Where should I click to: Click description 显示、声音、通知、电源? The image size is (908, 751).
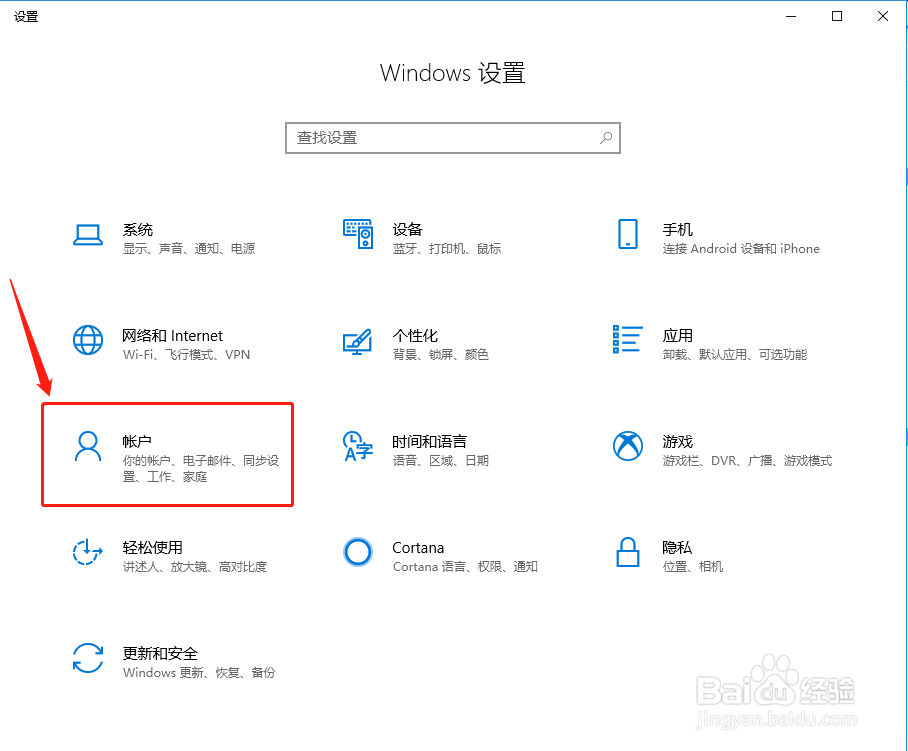(x=189, y=249)
